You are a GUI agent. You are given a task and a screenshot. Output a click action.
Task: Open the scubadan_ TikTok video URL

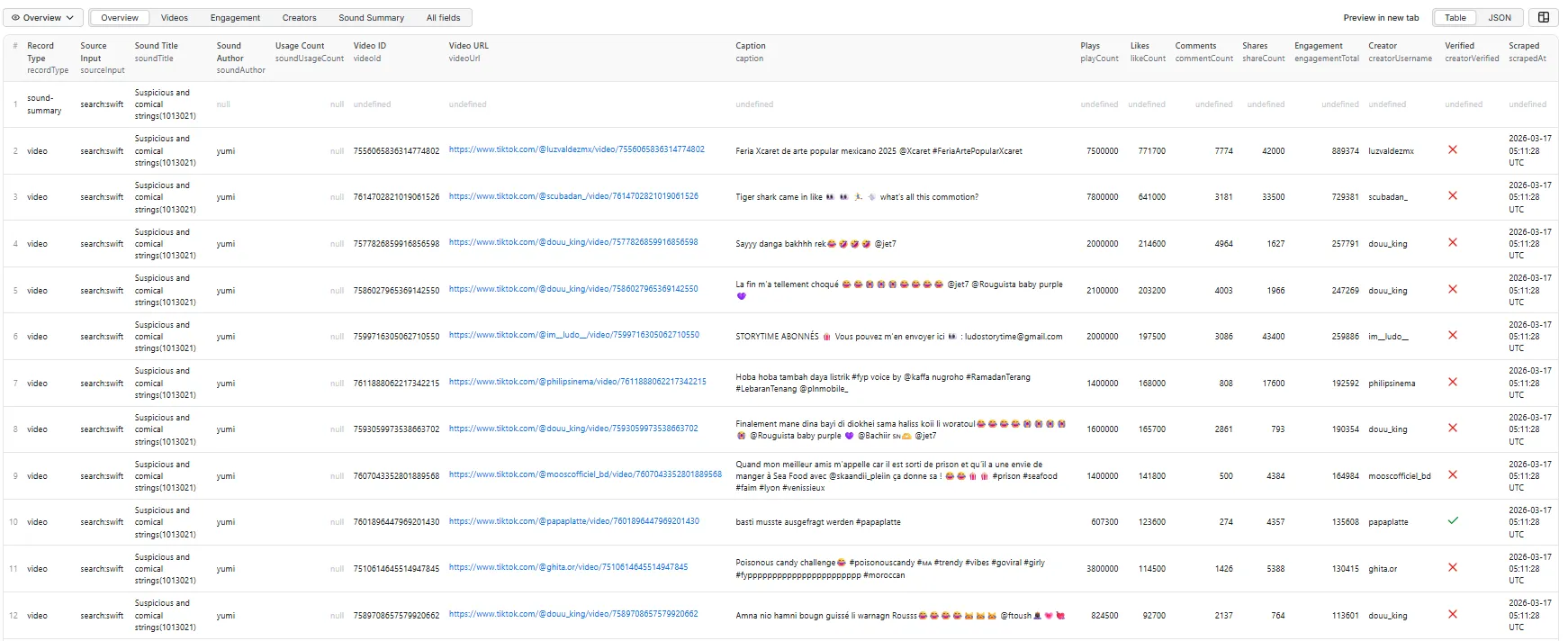coord(573,196)
